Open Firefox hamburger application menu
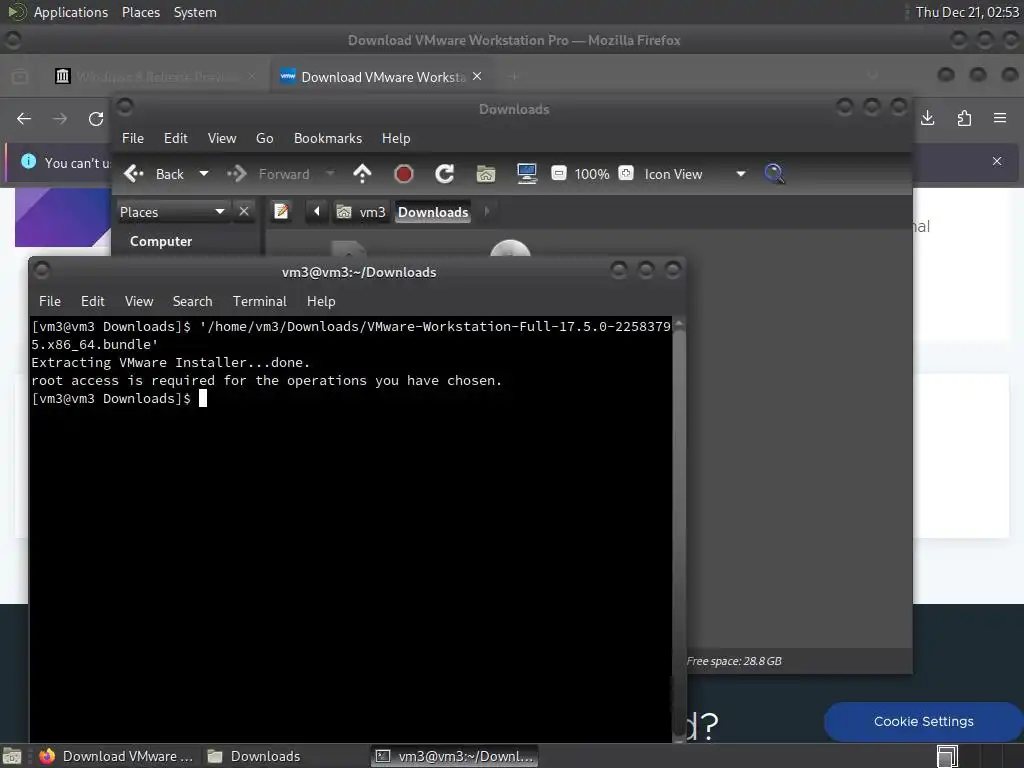Viewport: 1024px width, 768px height. tap(1000, 118)
